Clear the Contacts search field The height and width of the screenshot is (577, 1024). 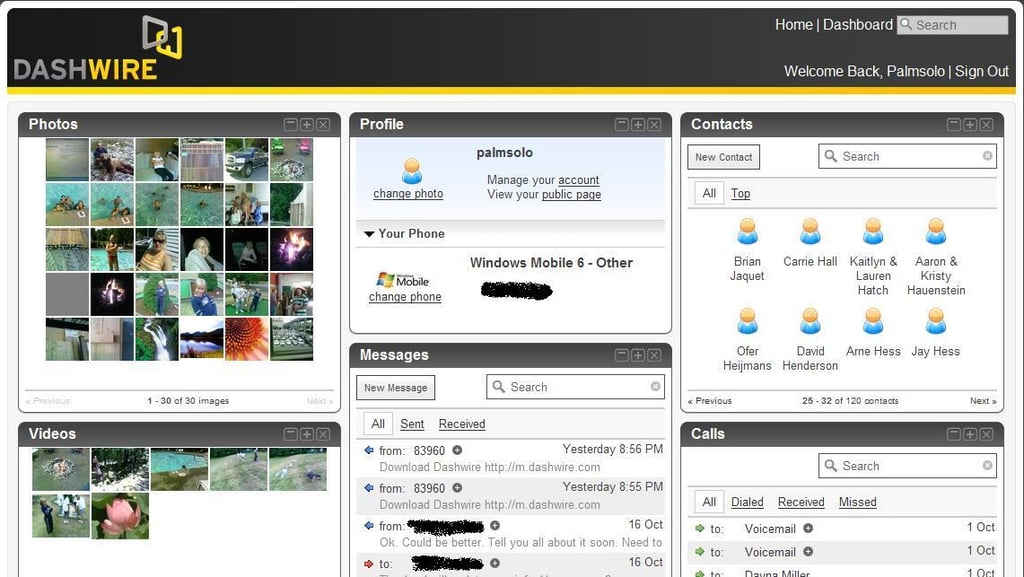coord(987,156)
